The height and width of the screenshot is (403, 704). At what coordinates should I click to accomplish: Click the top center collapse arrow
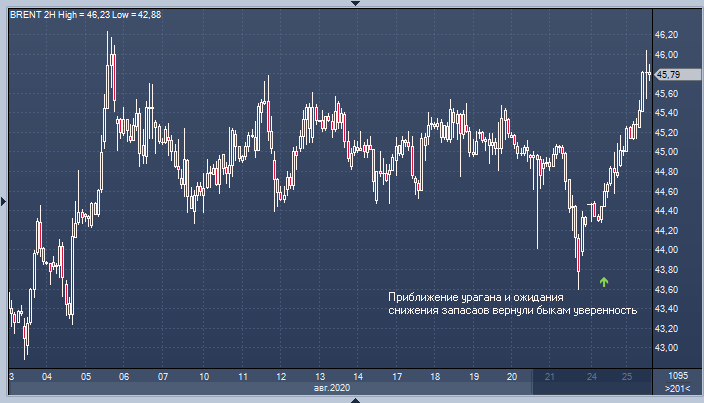click(352, 4)
